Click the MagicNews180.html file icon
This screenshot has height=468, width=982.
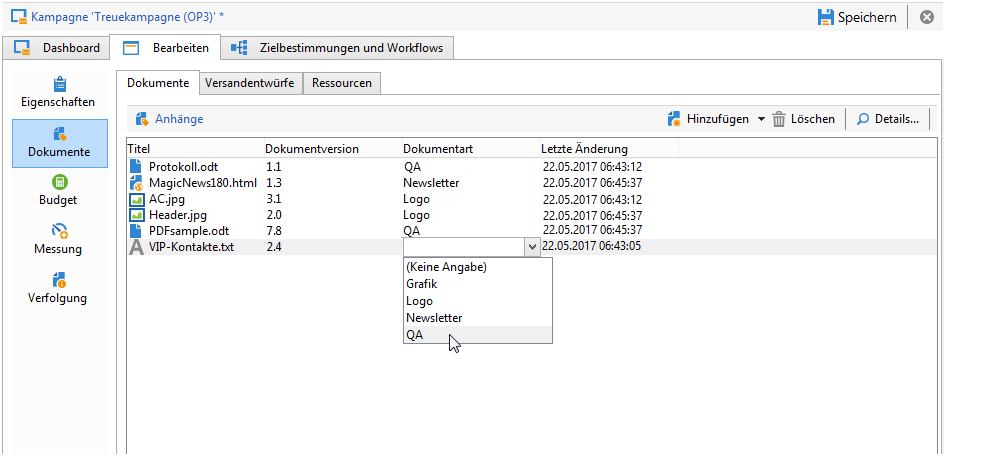point(137,183)
